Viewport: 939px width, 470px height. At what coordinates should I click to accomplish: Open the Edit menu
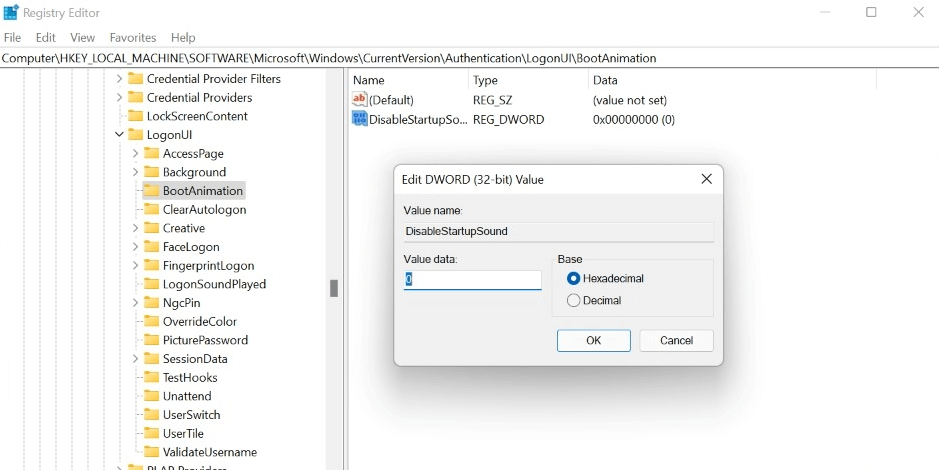click(46, 37)
